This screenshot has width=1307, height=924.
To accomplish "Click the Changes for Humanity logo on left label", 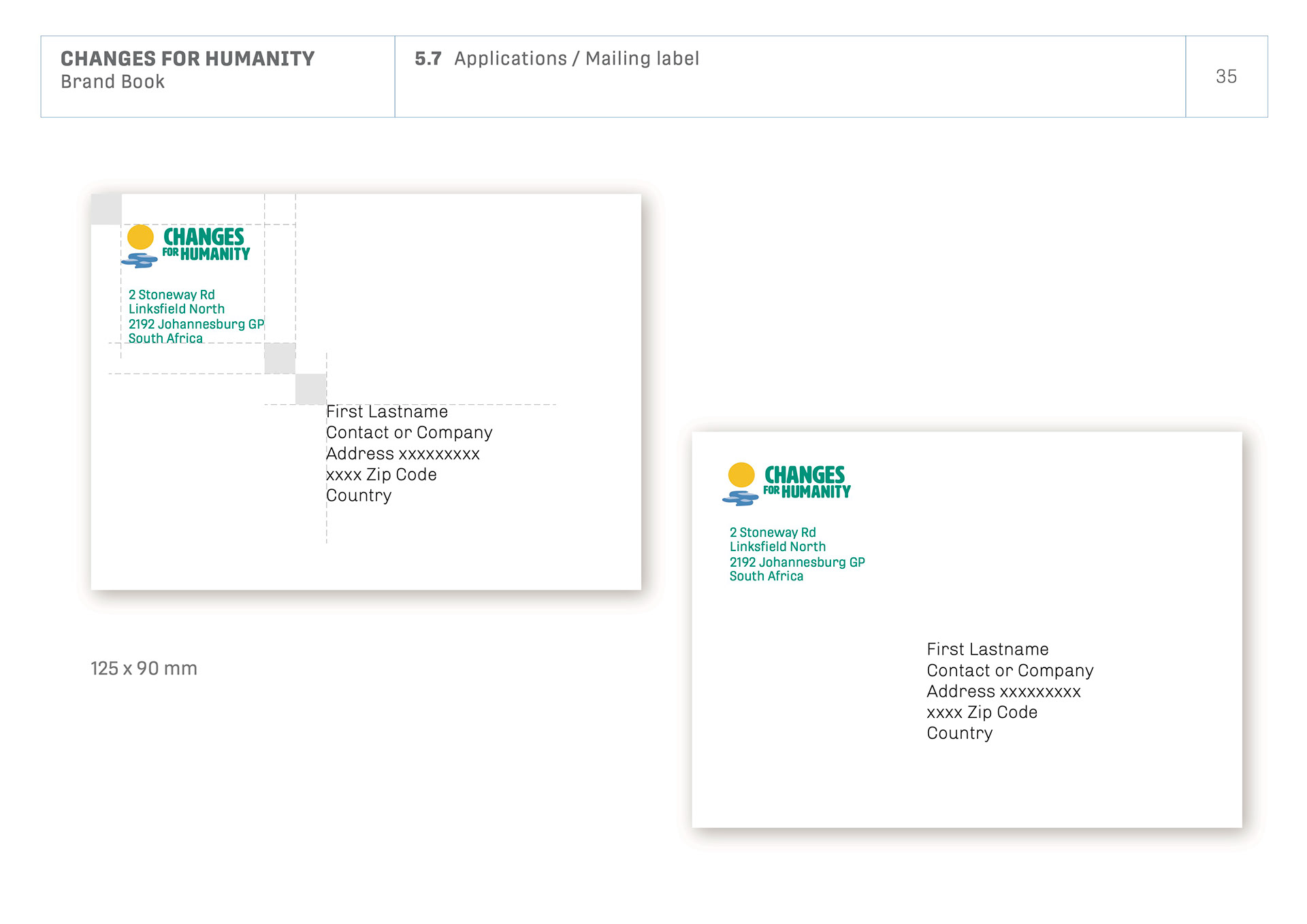I will tap(186, 246).
